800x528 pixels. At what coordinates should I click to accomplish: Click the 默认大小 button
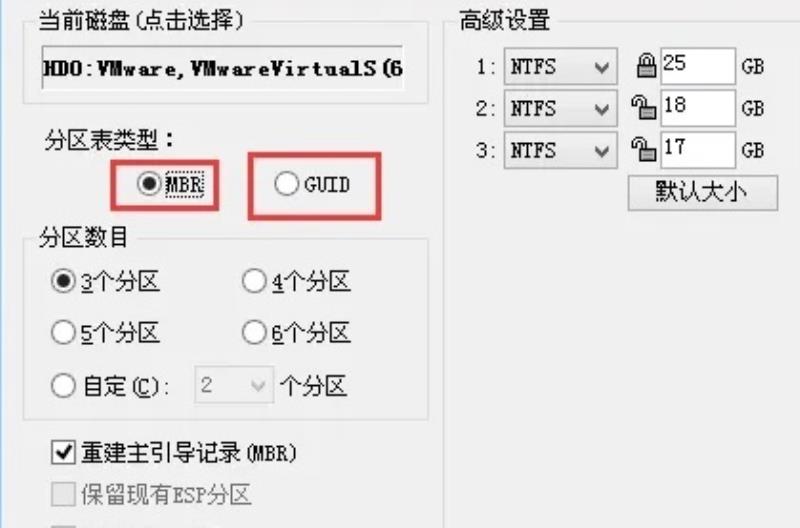click(x=703, y=193)
